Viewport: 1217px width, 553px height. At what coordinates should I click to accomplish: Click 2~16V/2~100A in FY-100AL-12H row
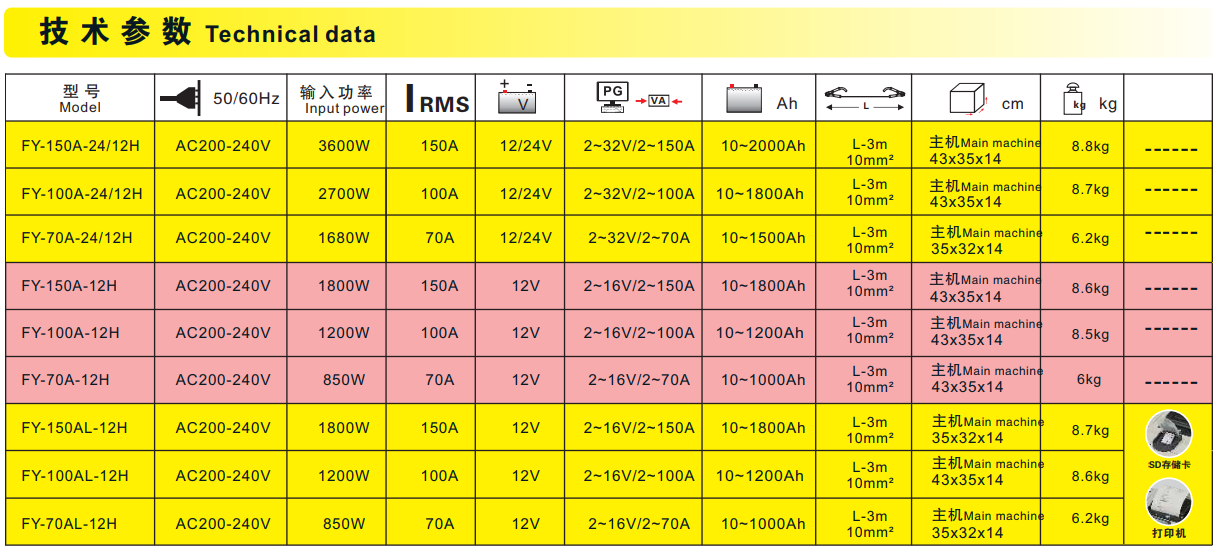[x=639, y=476]
